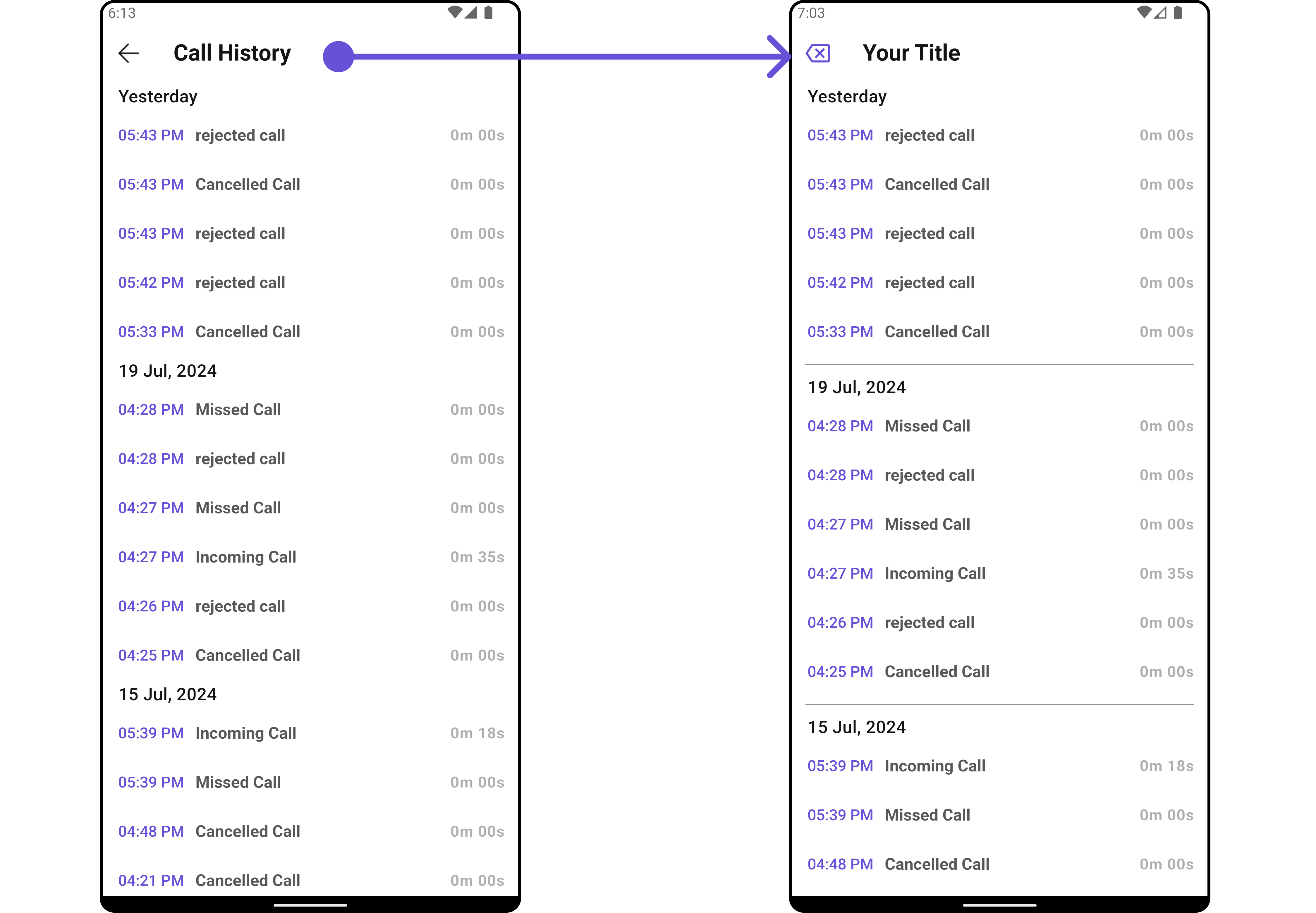The image size is (1316, 913).
Task: Select the 0m 35s duration in right list
Action: (1166, 573)
